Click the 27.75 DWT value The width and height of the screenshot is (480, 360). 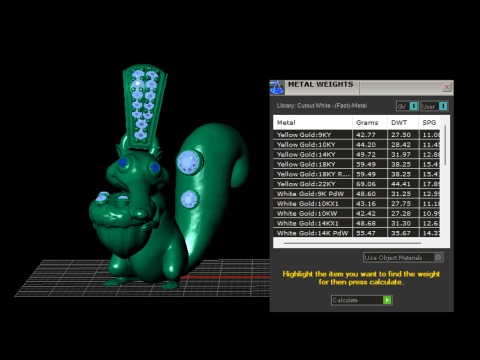(401, 203)
